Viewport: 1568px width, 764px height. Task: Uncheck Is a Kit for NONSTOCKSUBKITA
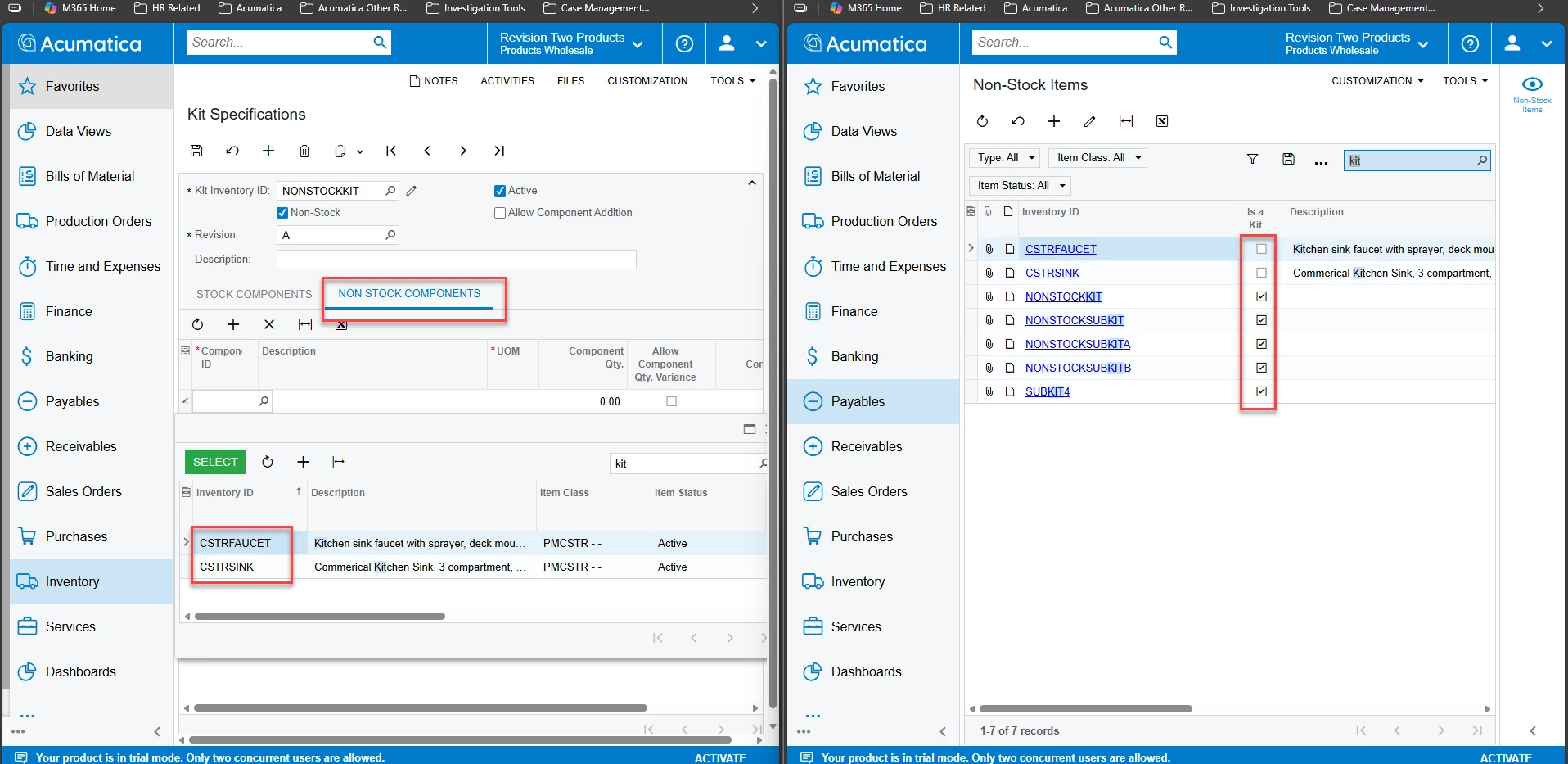point(1261,344)
